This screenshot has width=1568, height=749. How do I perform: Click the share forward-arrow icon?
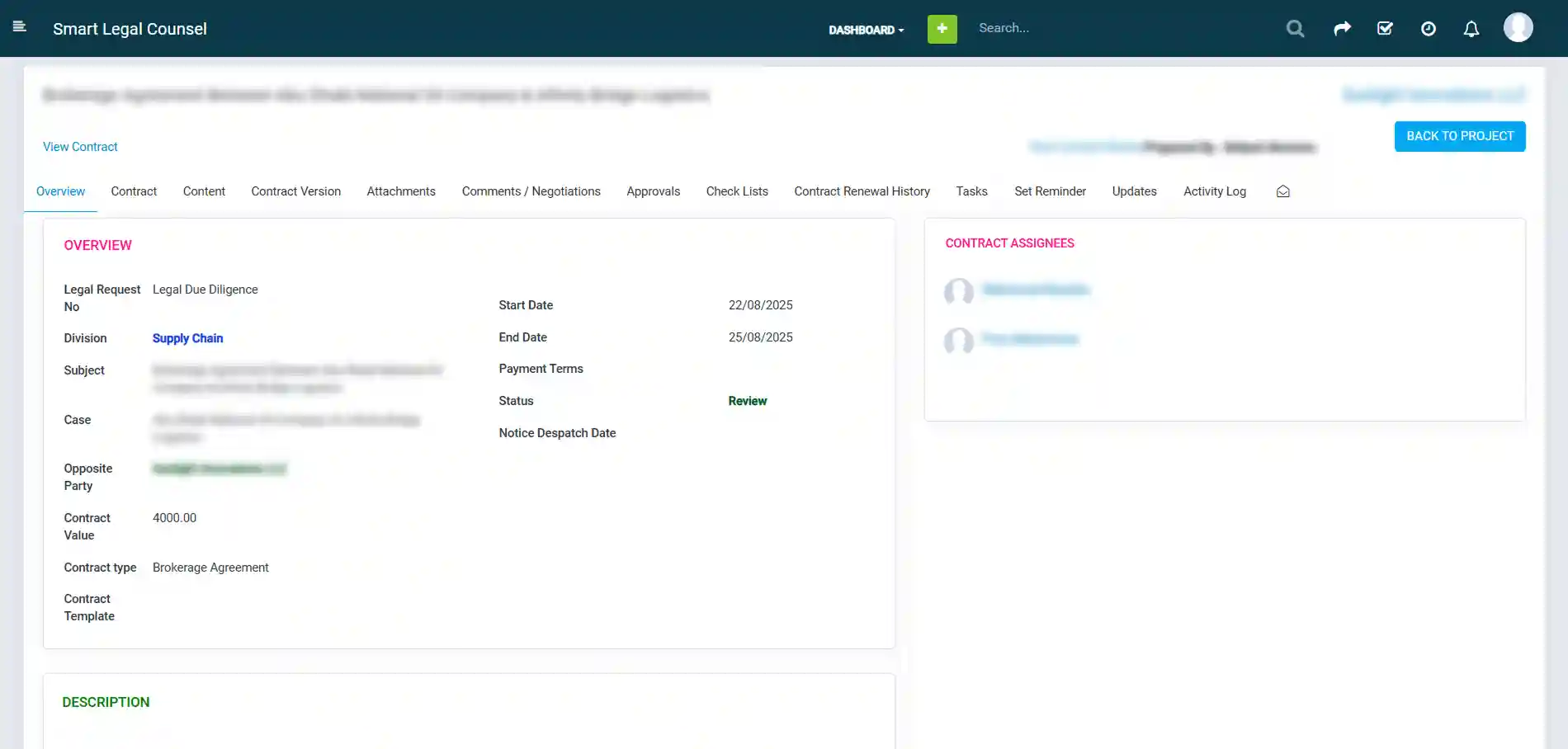1342,27
